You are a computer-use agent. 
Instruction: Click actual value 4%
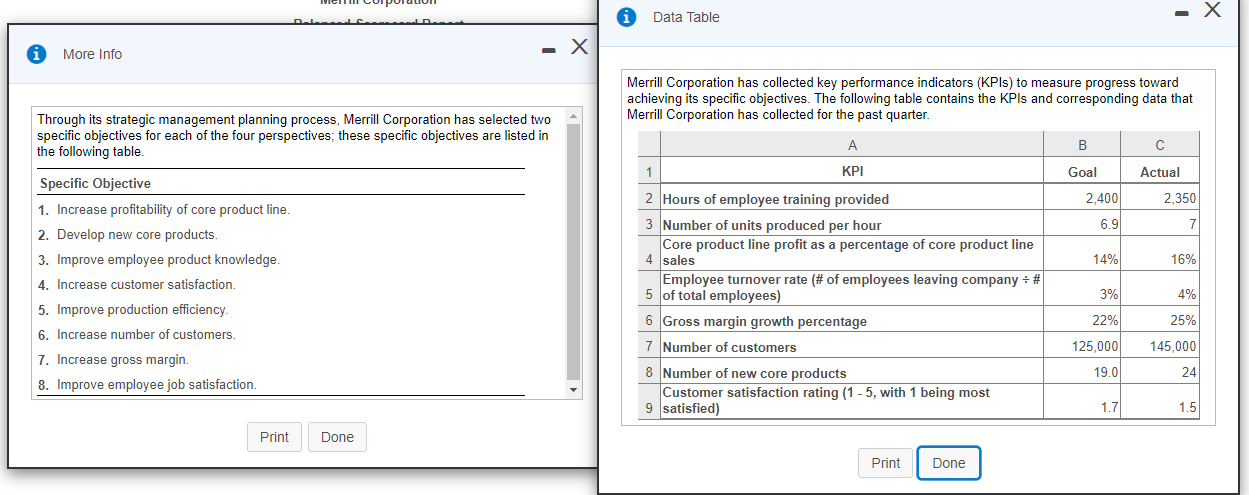click(x=1188, y=295)
